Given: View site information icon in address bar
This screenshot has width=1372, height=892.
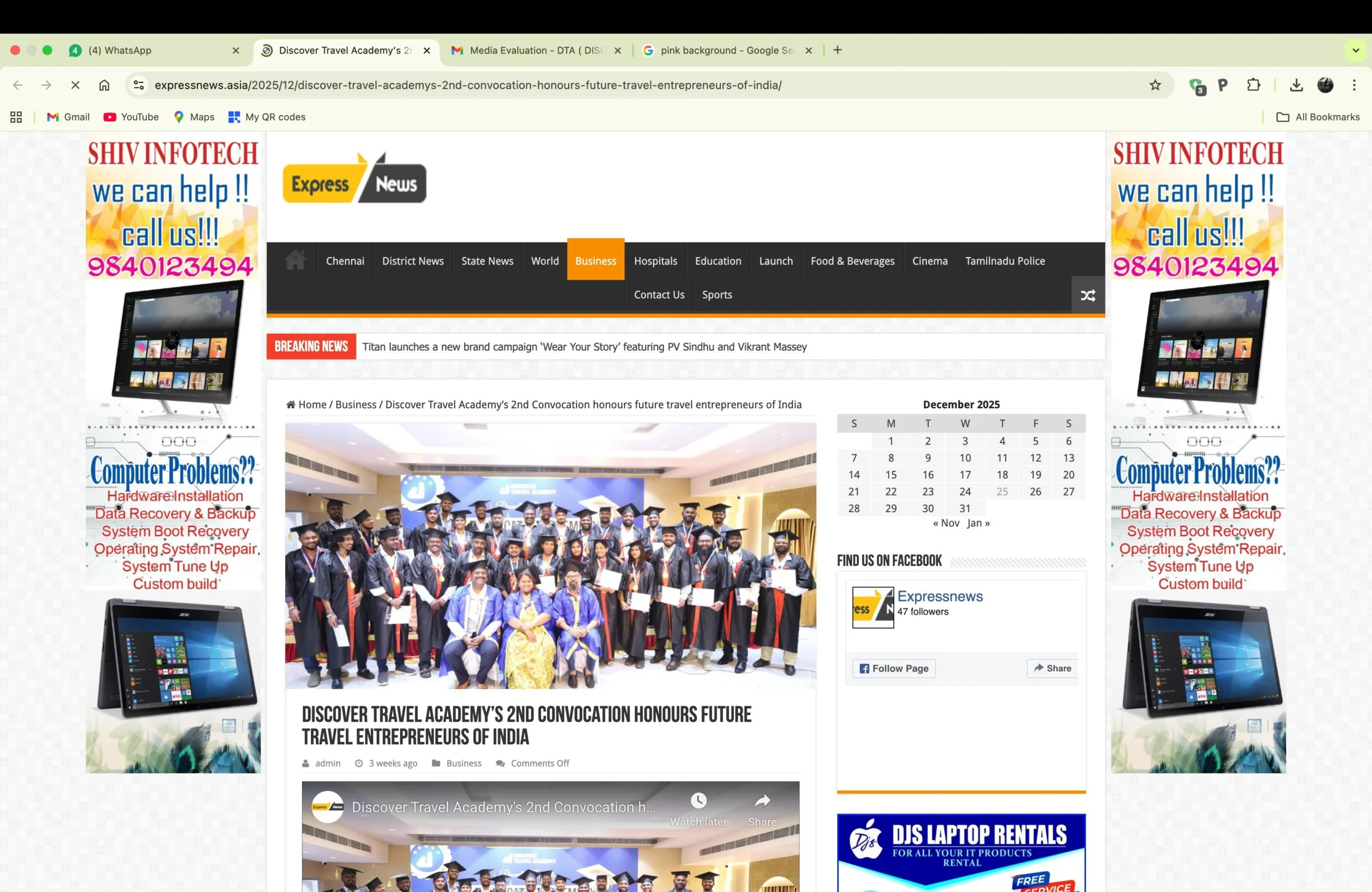Looking at the screenshot, I should click(138, 85).
